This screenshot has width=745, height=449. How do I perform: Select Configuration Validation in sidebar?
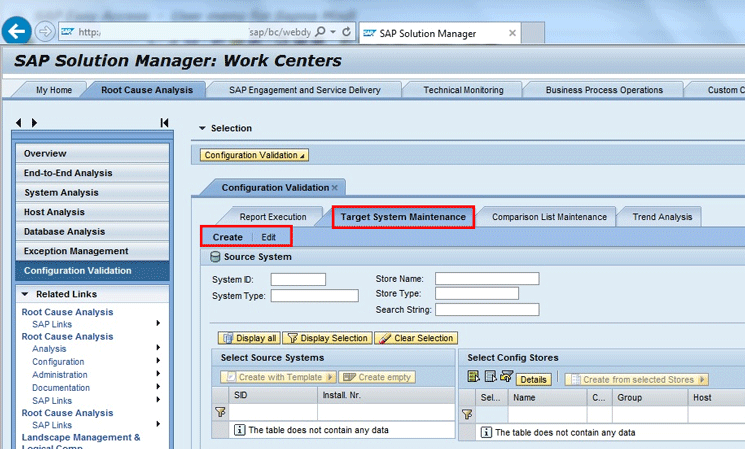coord(92,270)
